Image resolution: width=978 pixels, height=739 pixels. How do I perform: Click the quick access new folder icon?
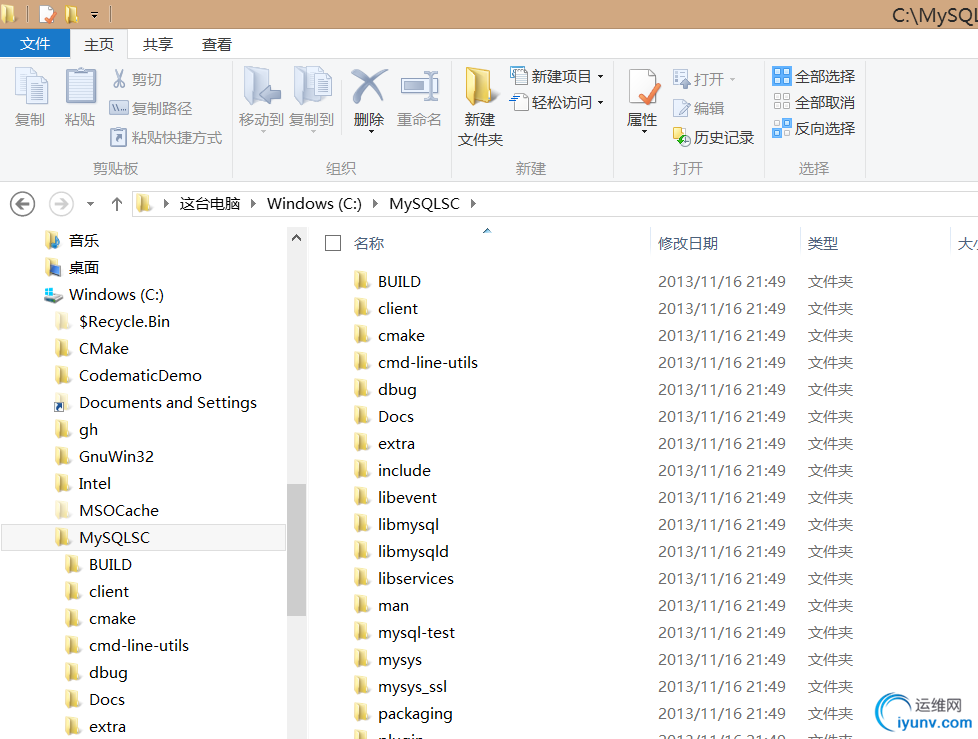pyautogui.click(x=72, y=13)
